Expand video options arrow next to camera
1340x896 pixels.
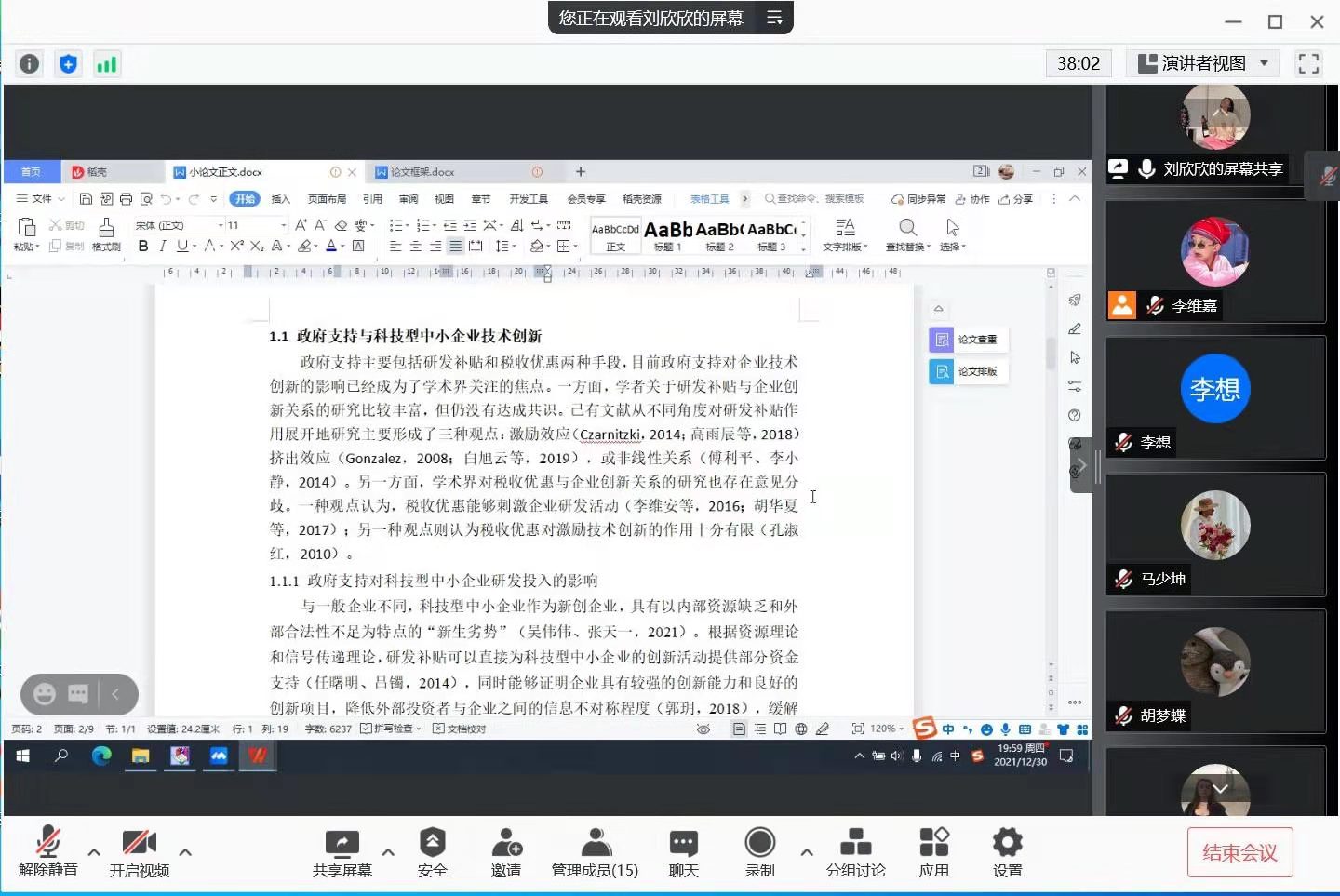coord(185,851)
